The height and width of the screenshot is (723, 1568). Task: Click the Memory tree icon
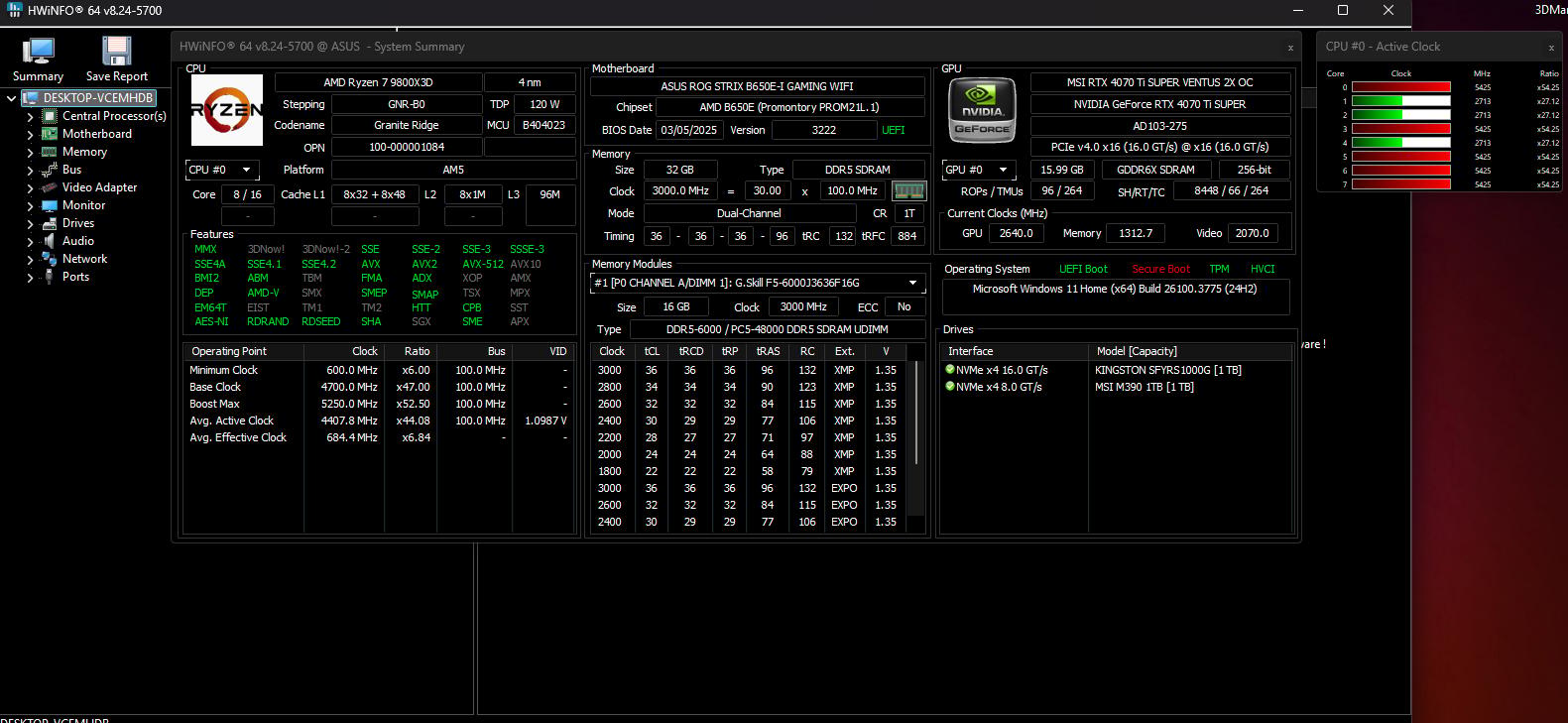pyautogui.click(x=49, y=152)
